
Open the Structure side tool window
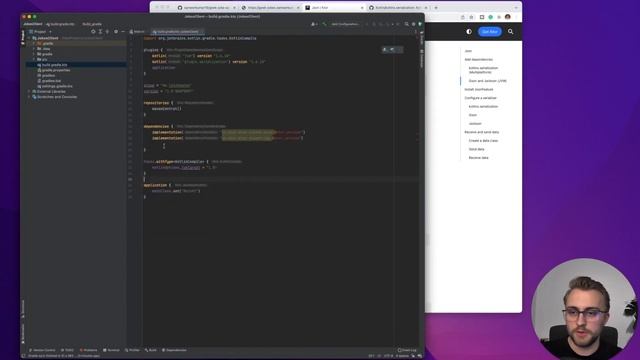tap(23, 308)
